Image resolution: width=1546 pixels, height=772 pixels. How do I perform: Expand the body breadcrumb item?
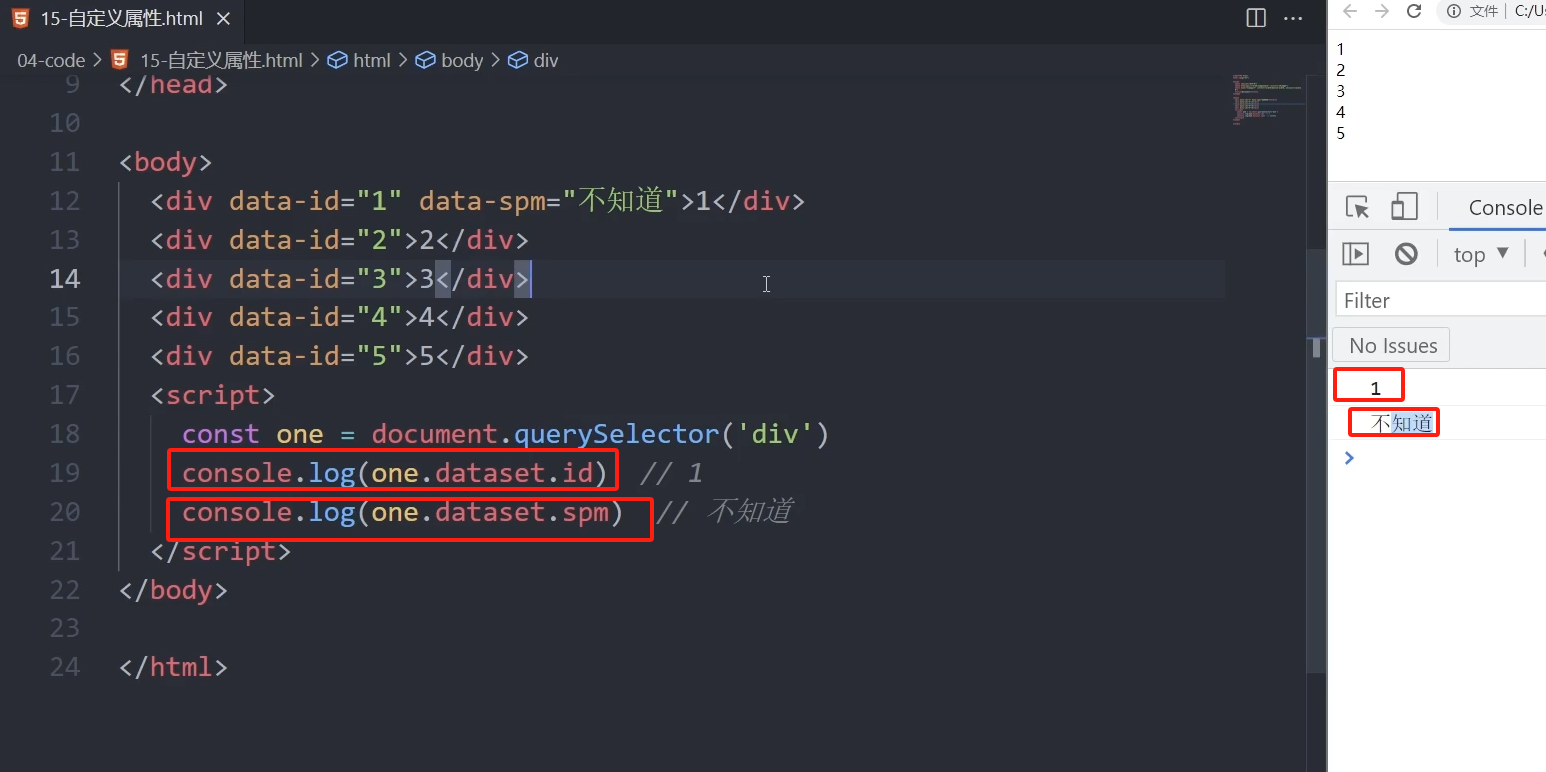pyautogui.click(x=462, y=60)
